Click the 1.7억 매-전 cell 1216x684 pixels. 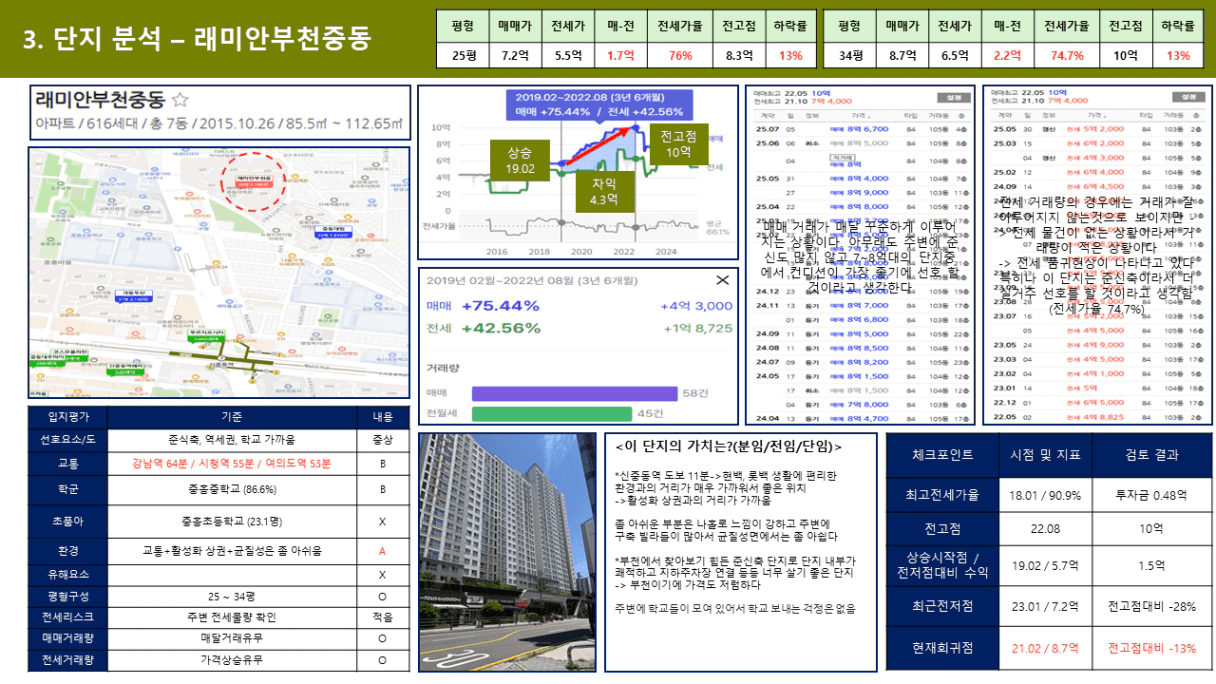coord(621,56)
